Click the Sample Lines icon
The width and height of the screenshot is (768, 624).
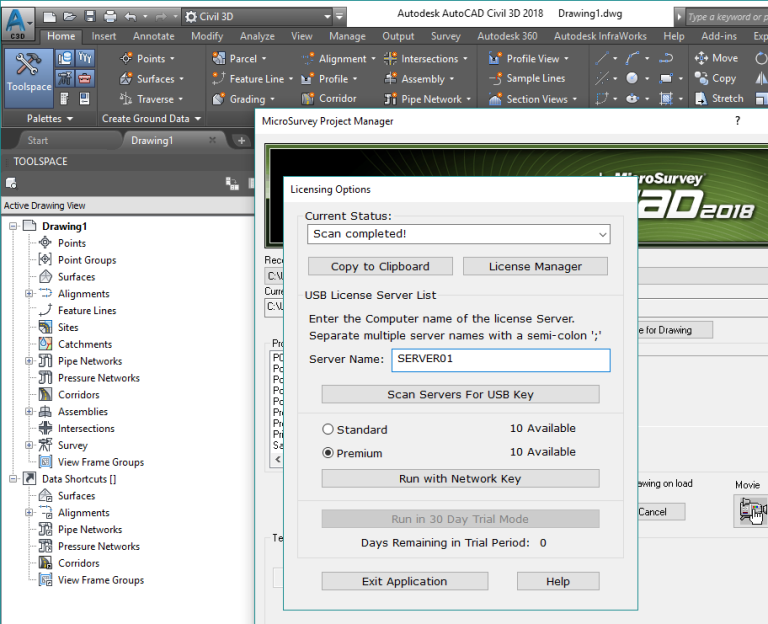pos(494,79)
